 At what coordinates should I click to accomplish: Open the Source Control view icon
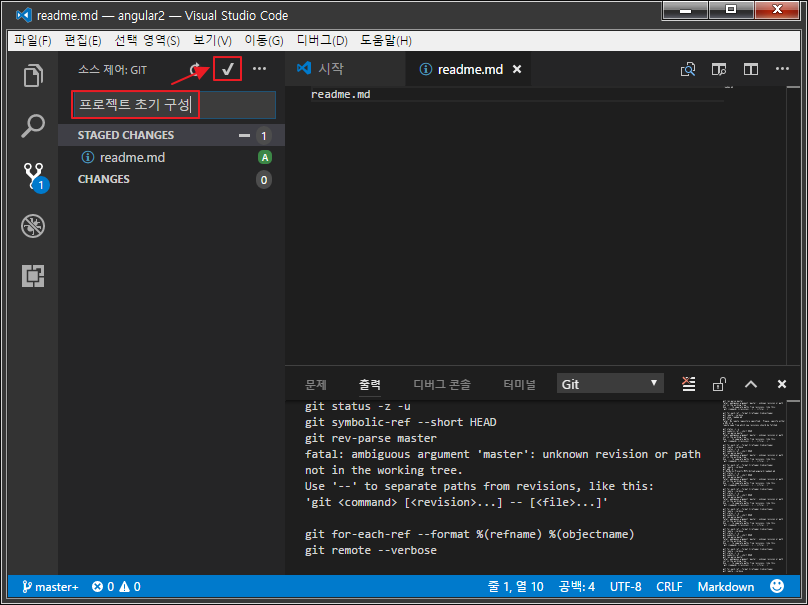pyautogui.click(x=33, y=177)
